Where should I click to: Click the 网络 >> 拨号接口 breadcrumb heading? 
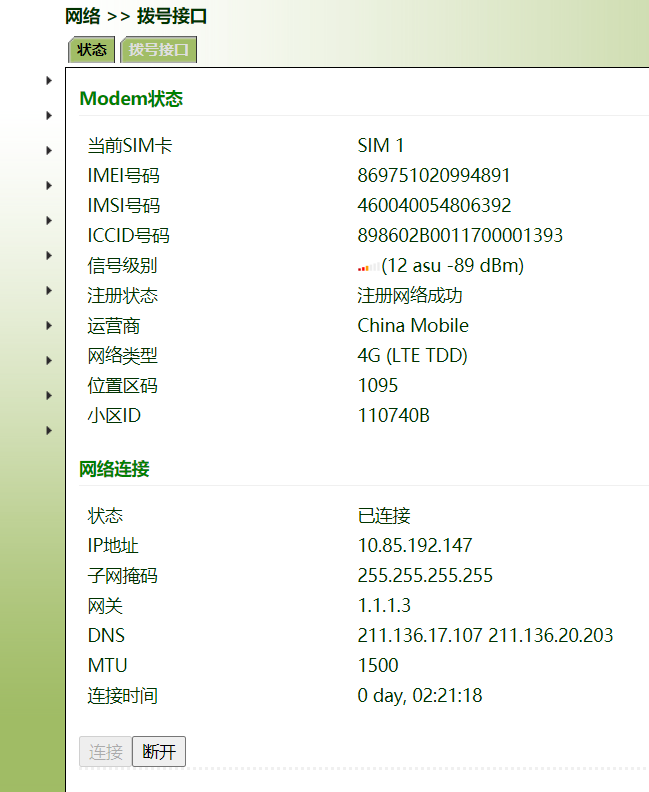[136, 16]
